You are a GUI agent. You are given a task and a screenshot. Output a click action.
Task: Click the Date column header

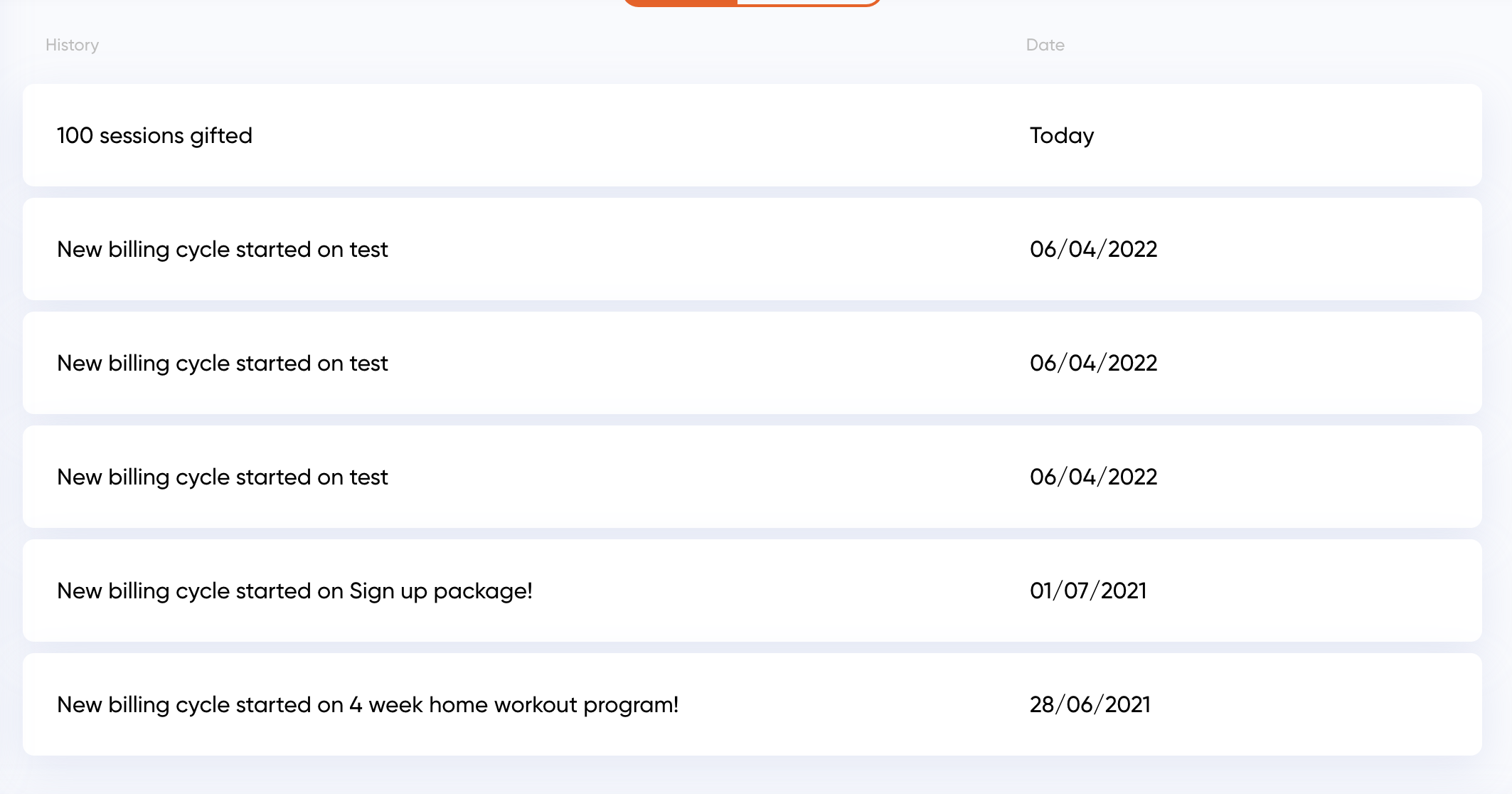(1045, 45)
